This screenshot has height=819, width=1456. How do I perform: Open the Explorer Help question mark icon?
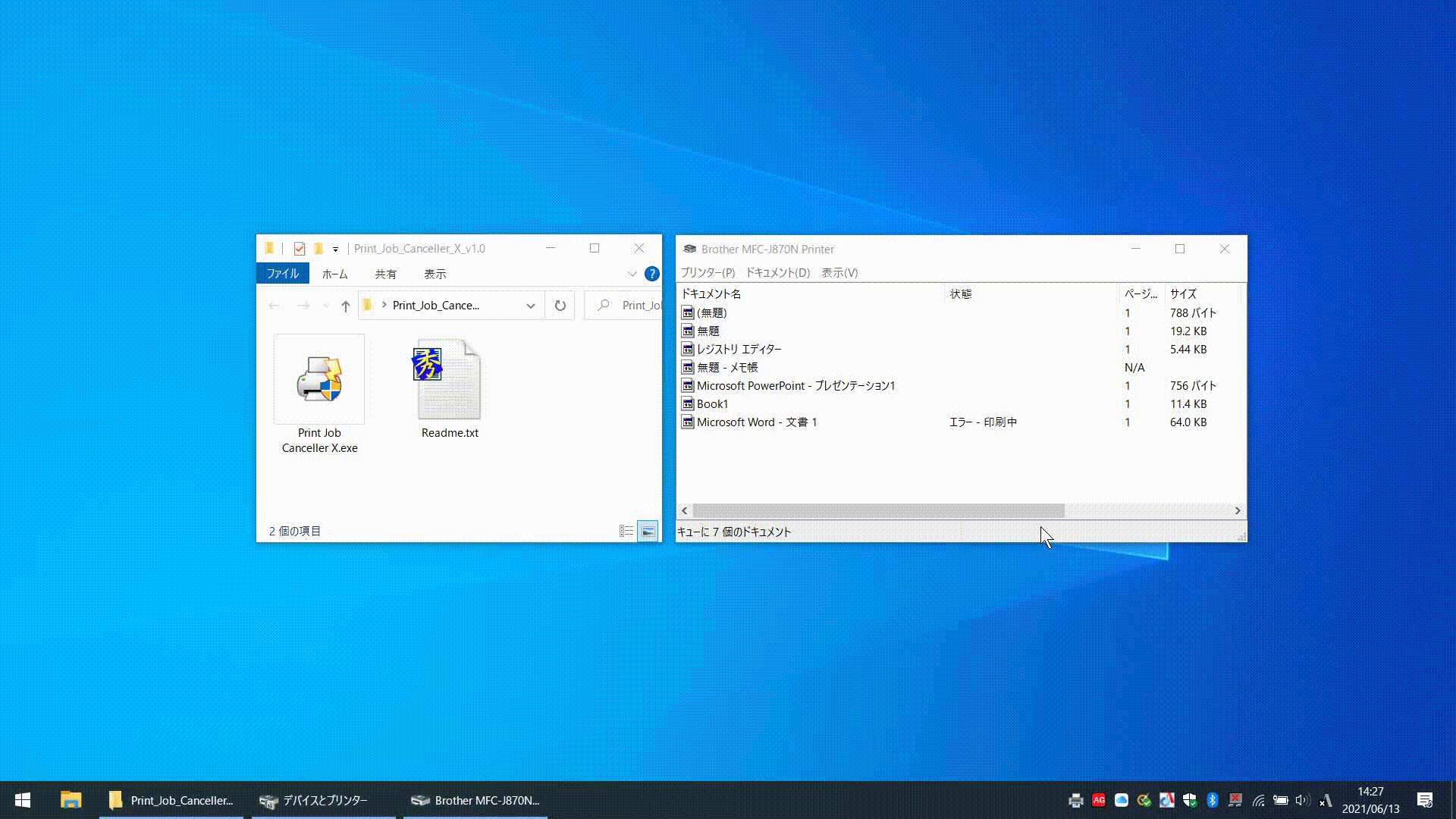click(651, 274)
